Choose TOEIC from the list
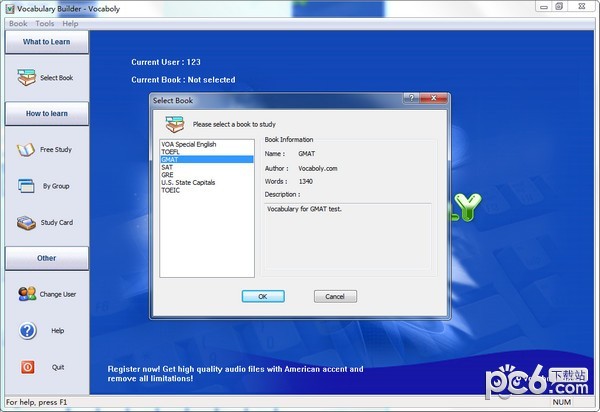 click(x=170, y=190)
